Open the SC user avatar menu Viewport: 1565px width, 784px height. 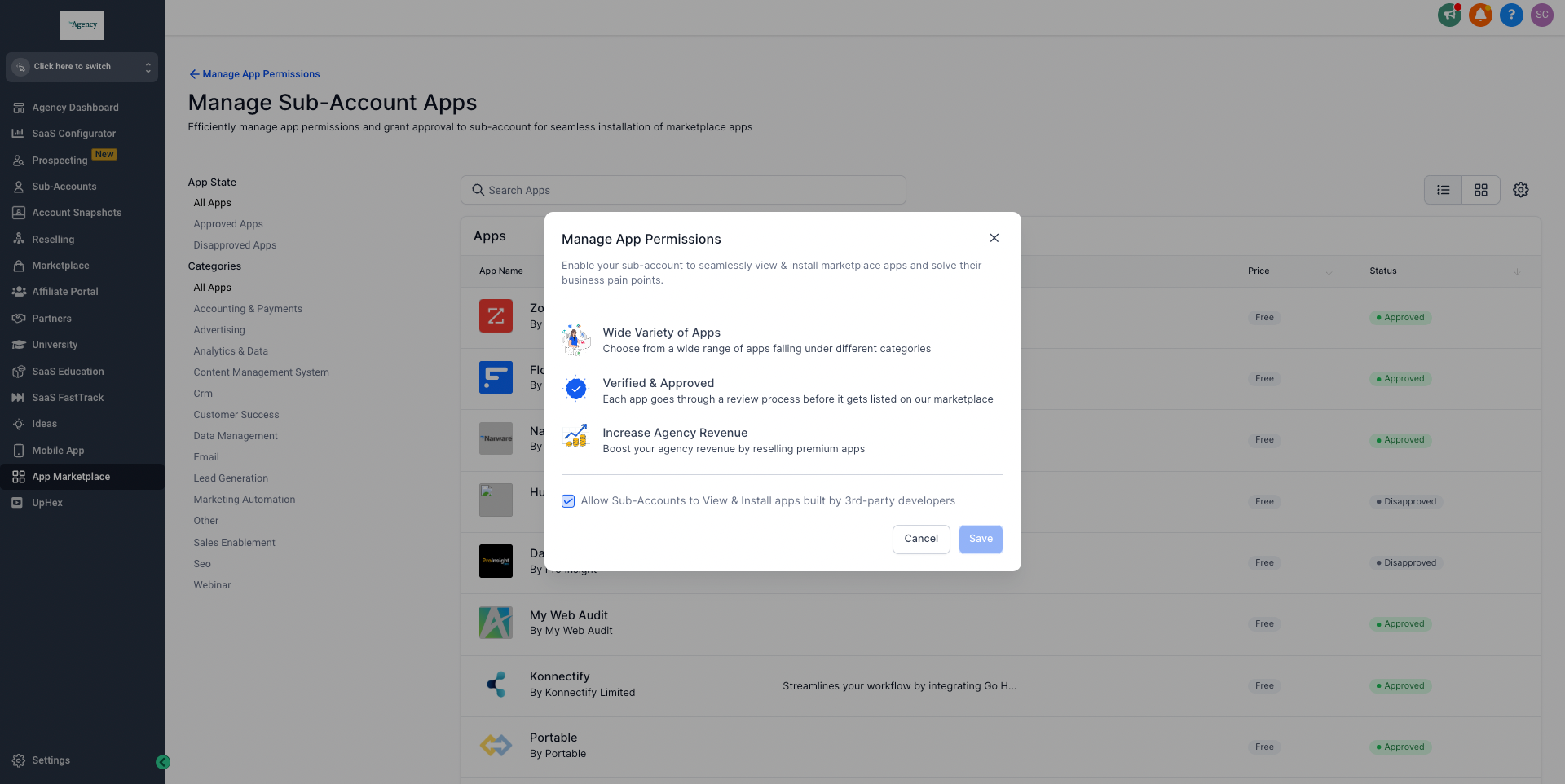tap(1542, 15)
